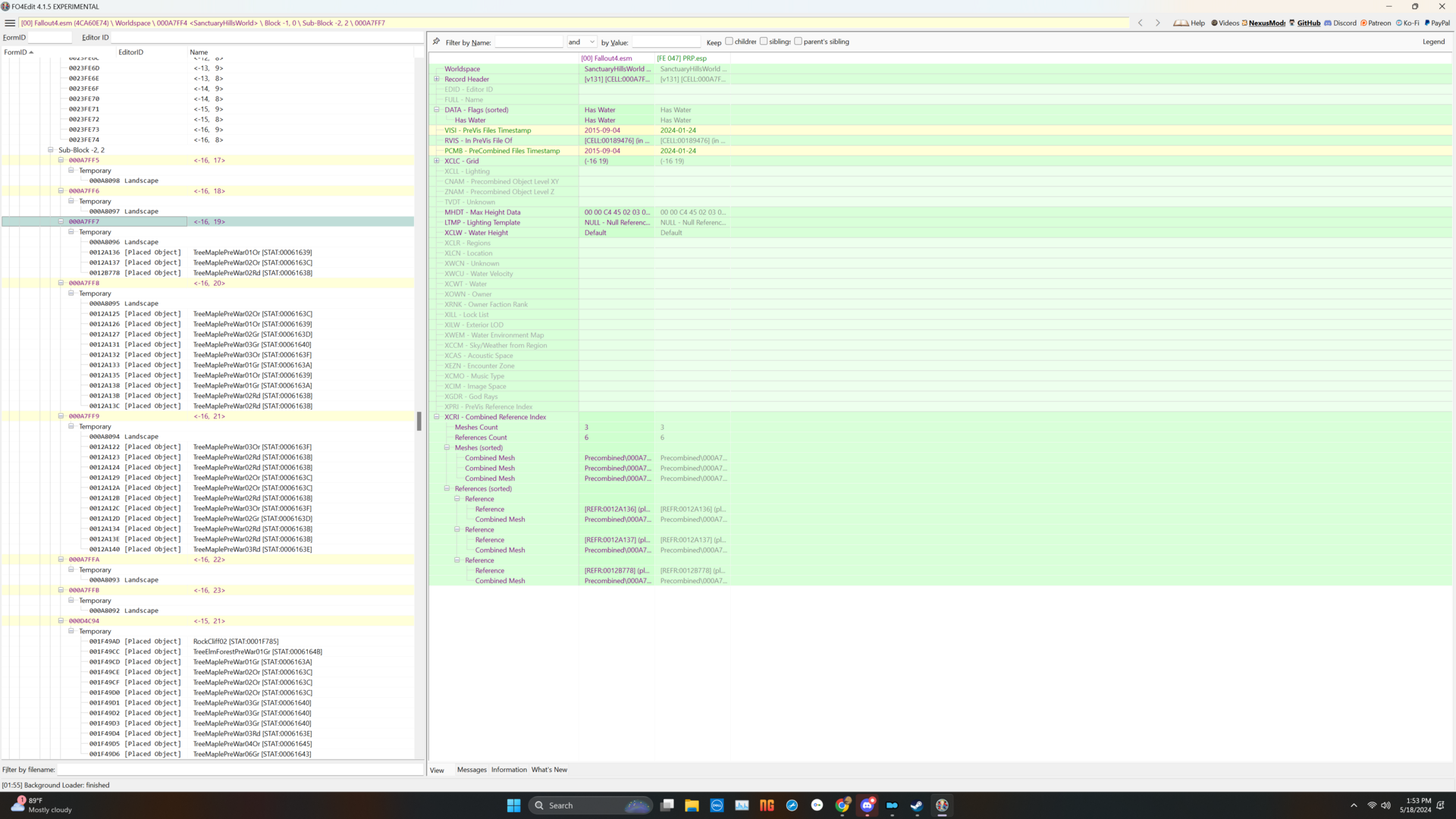Open the Patreon link

1376,23
